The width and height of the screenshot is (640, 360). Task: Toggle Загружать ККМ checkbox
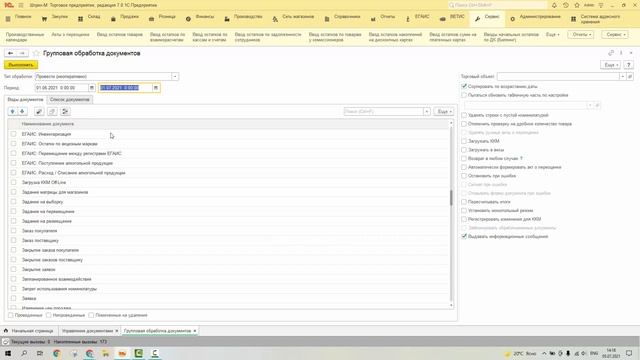[464, 141]
